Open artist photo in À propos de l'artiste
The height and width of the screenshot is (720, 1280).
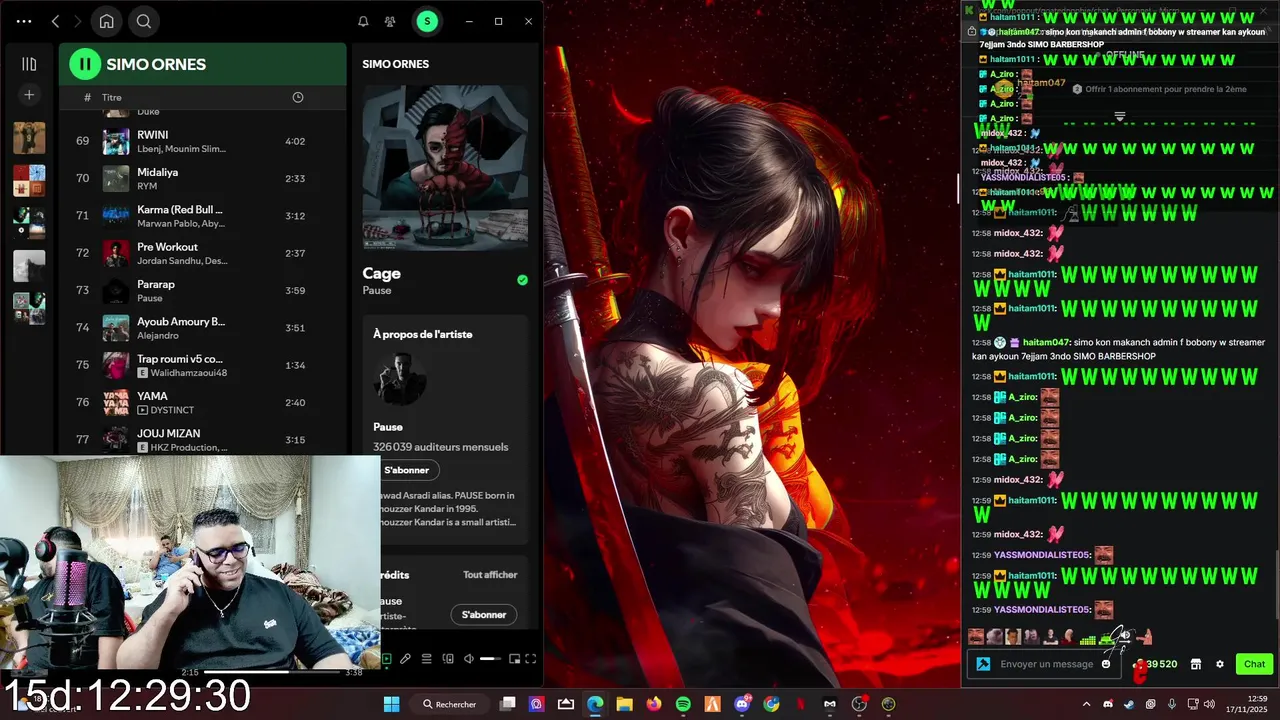(400, 378)
